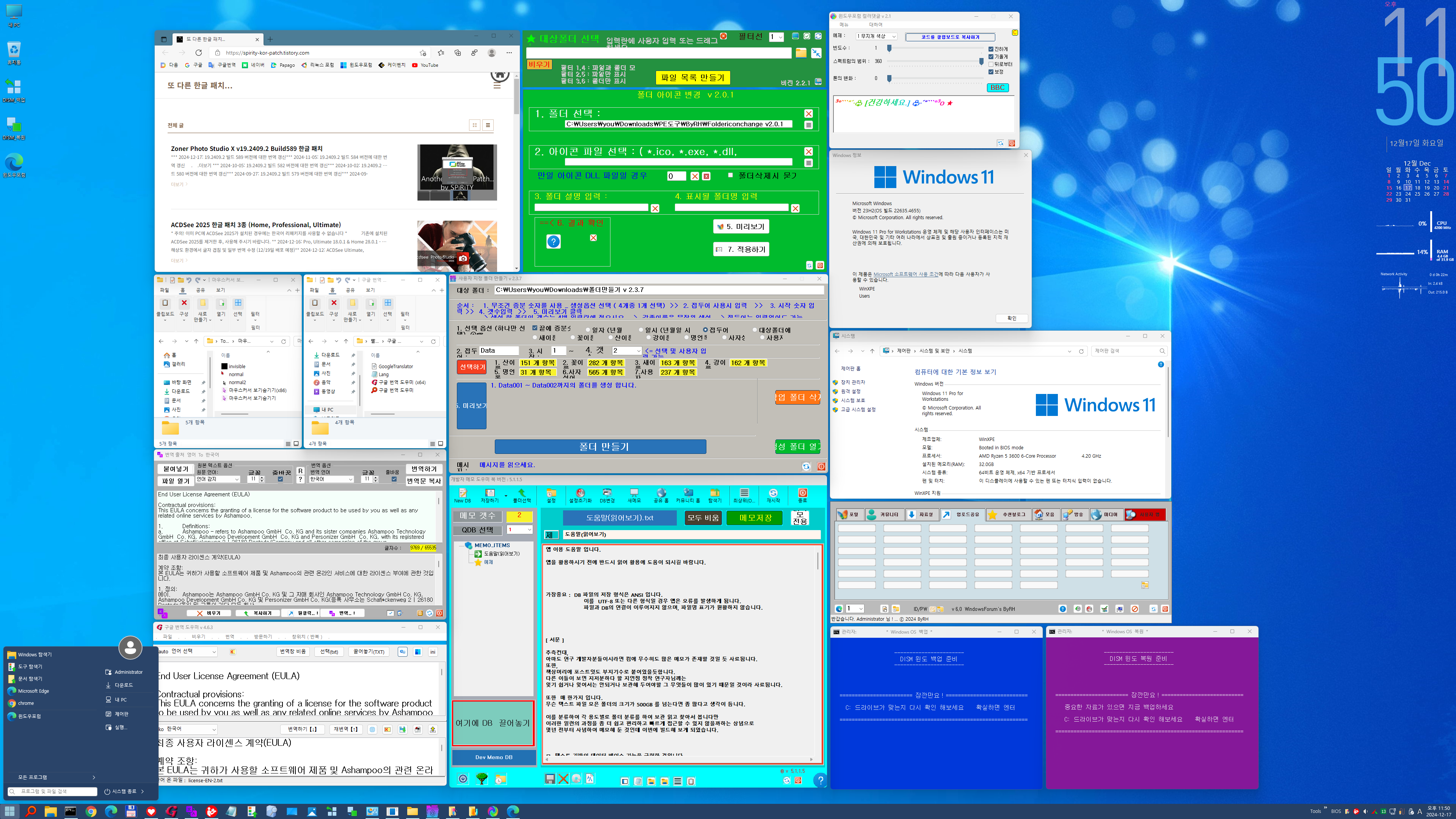Open Chrome from the Windows taskbar

point(91,811)
